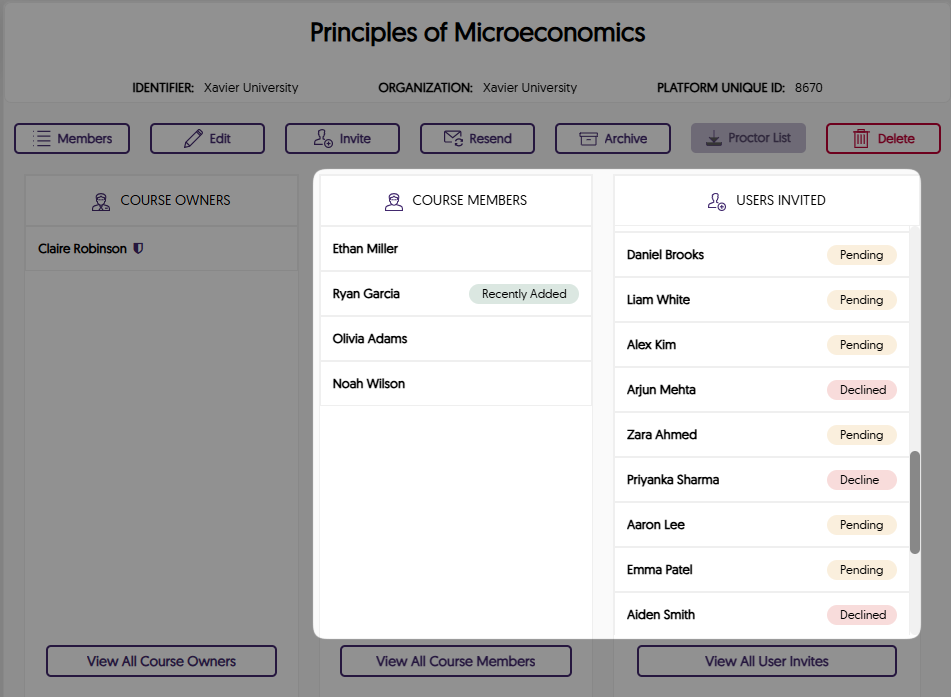Click the invite icon beside USERS INVITED

click(x=716, y=201)
